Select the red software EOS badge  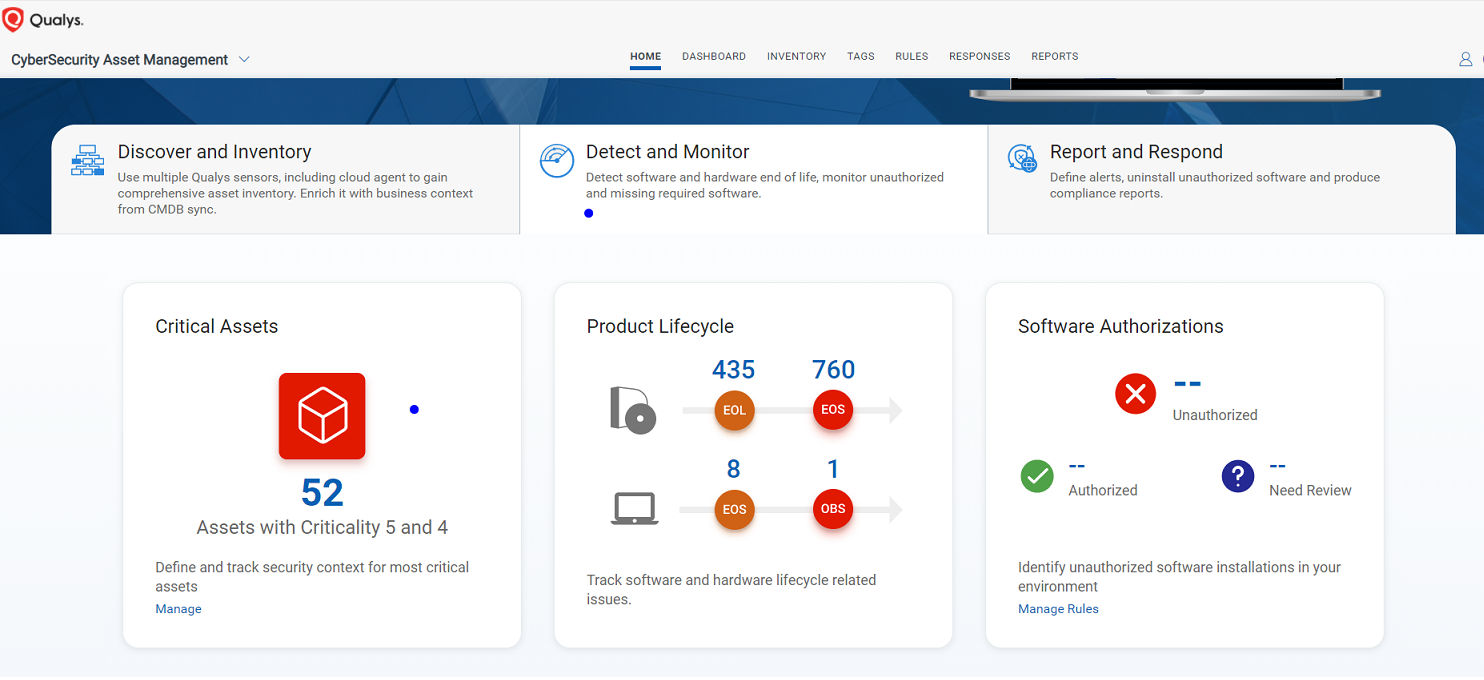point(833,410)
